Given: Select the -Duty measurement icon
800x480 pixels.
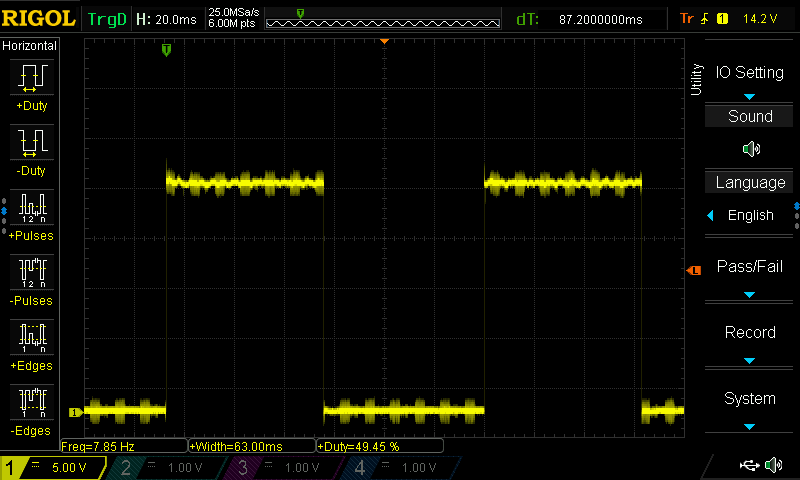Looking at the screenshot, I should [32, 142].
